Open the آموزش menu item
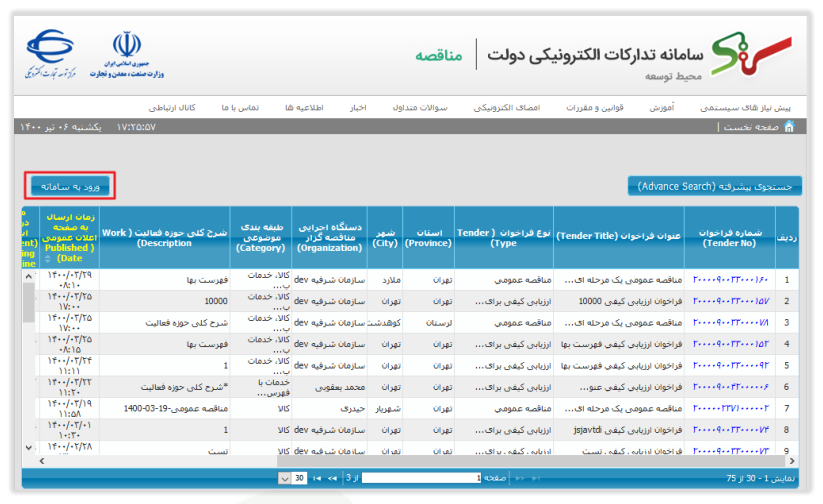This screenshot has height=504, width=823. (661, 108)
